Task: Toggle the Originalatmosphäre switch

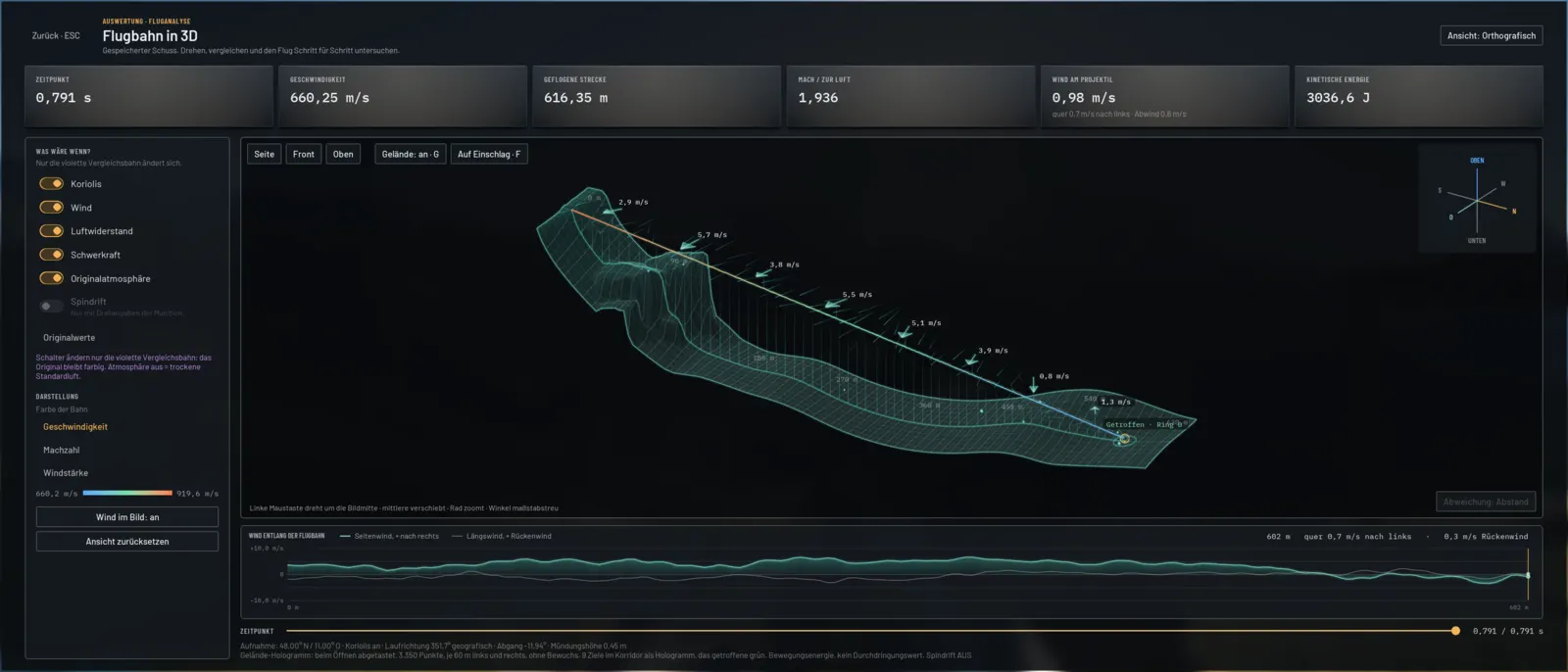Action: pos(51,278)
